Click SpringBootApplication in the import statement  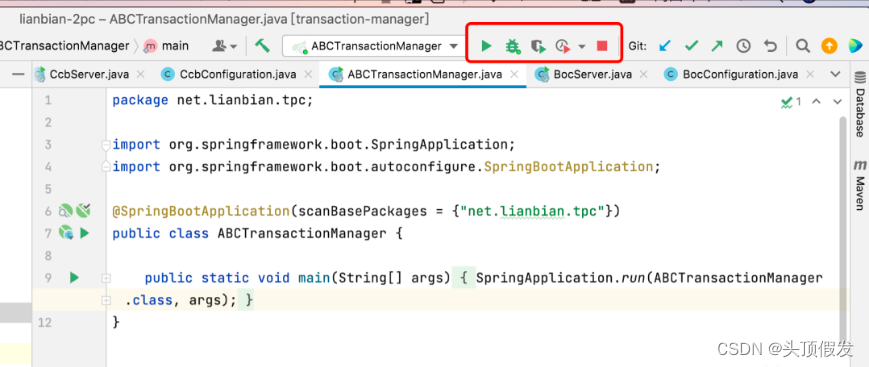click(x=569, y=167)
